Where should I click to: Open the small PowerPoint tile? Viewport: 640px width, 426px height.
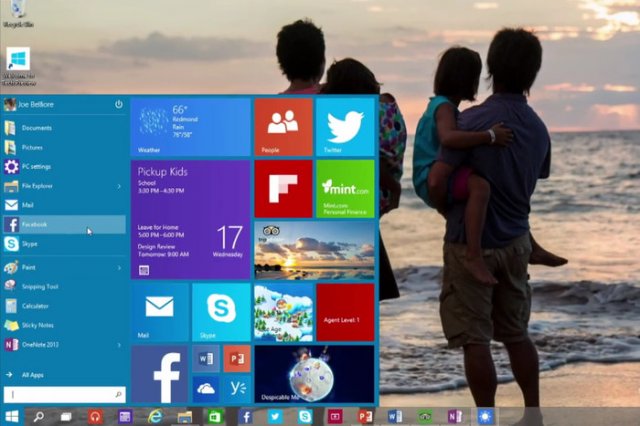point(237,359)
